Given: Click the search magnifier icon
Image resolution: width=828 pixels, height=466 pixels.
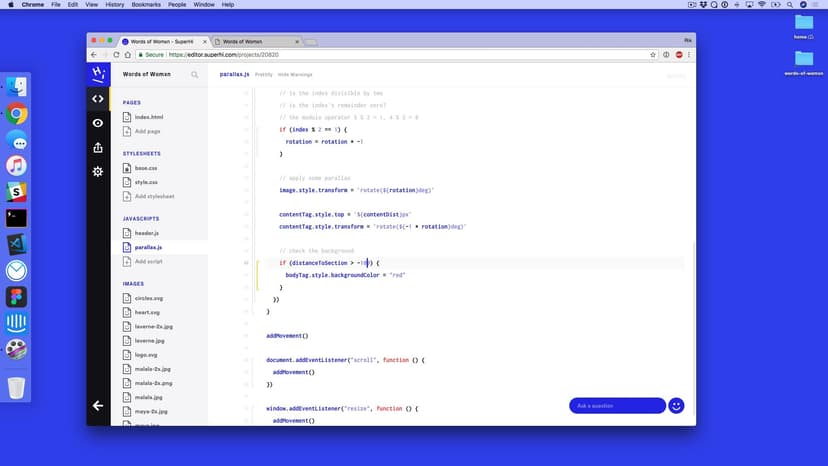Looking at the screenshot, I should pos(195,74).
